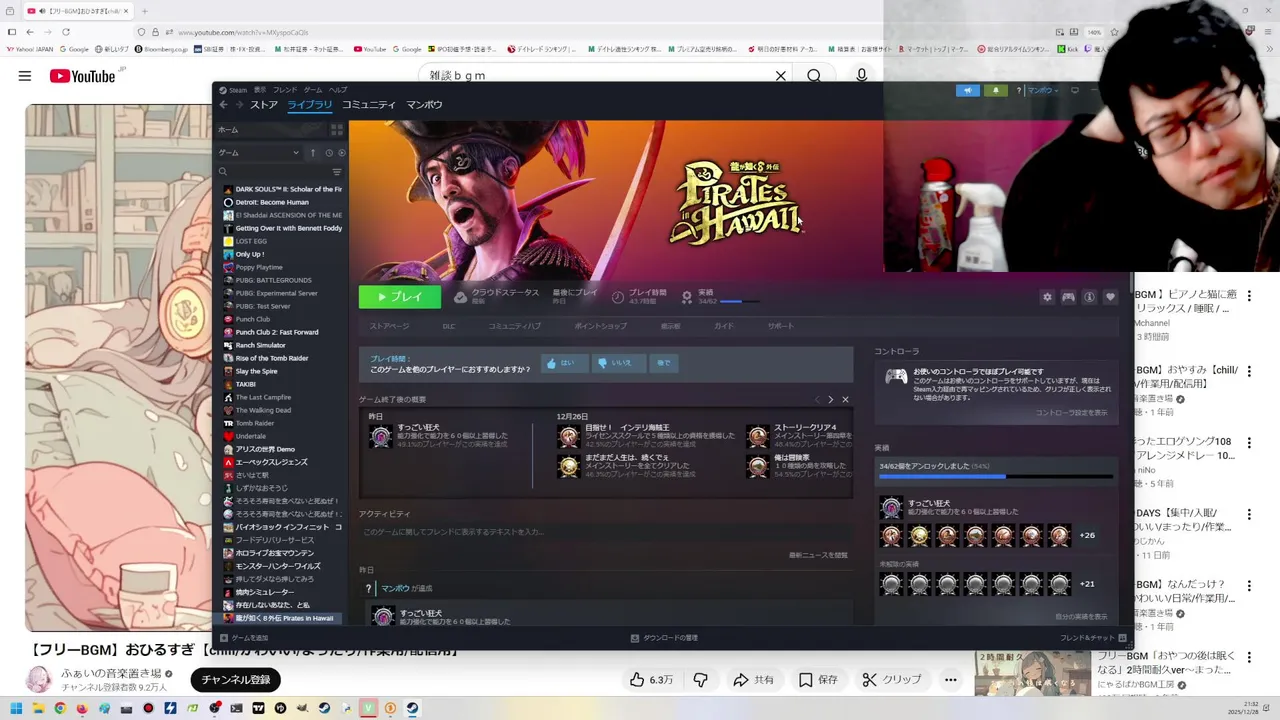Go to next post-game summary page
Screen dimensions: 1280x720
[830, 400]
